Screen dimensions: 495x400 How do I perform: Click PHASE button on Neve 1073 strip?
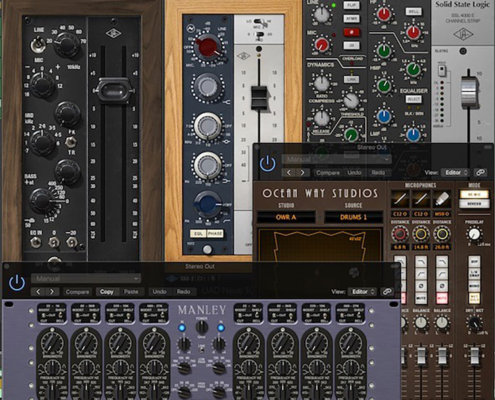[215, 234]
